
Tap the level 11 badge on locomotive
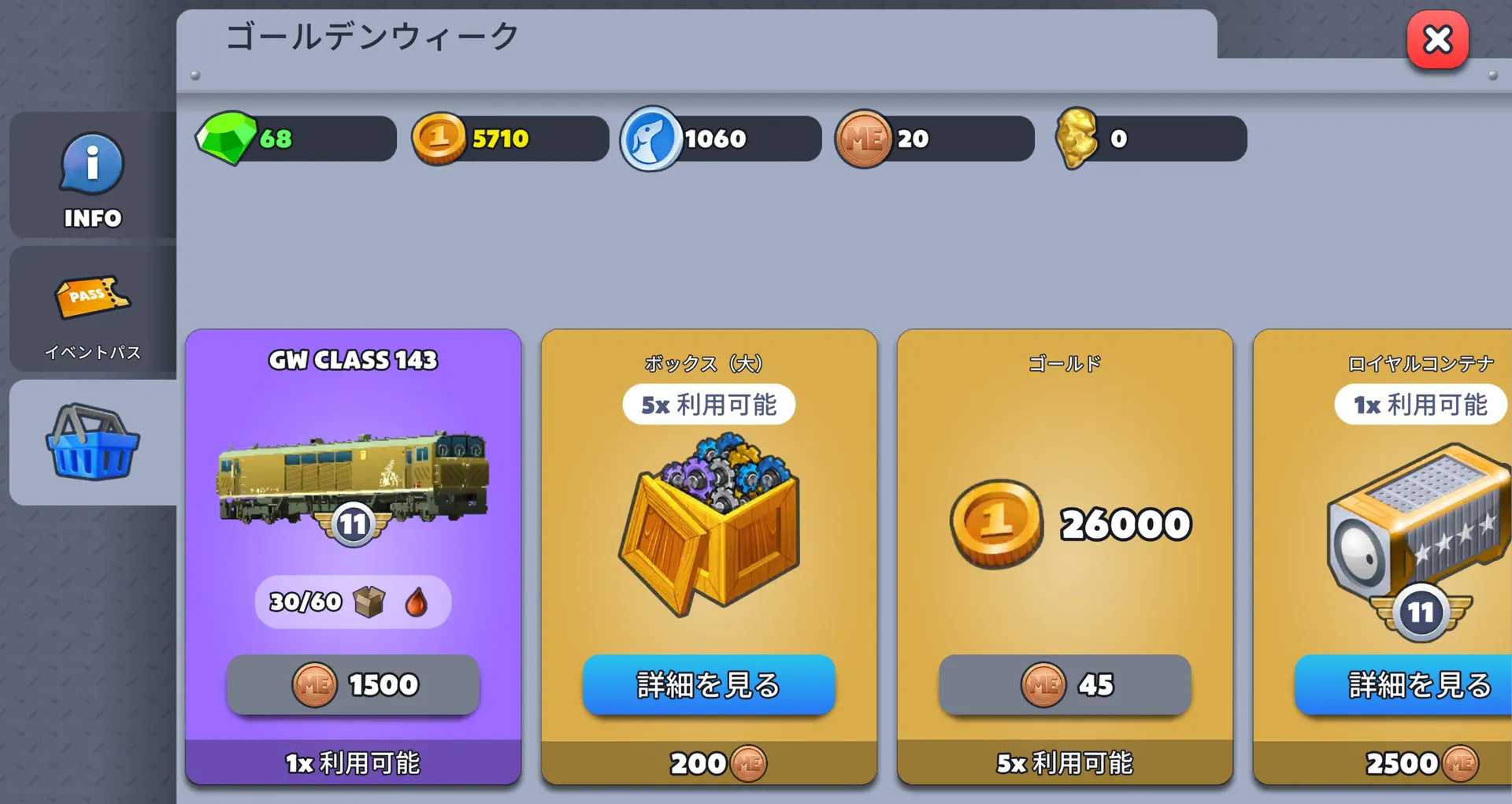point(353,524)
